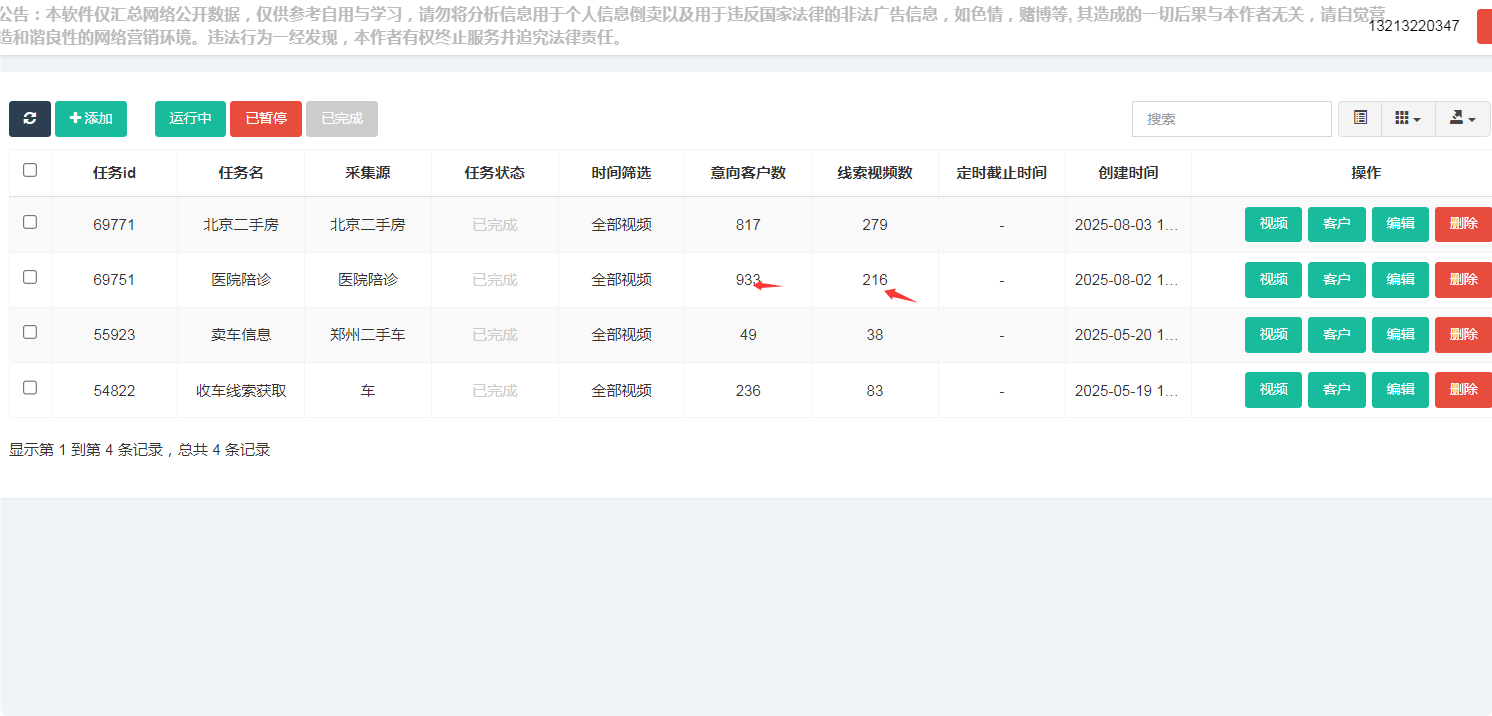This screenshot has height=716, width=1492.
Task: Filter tasks by 运行中 status
Action: pos(190,119)
